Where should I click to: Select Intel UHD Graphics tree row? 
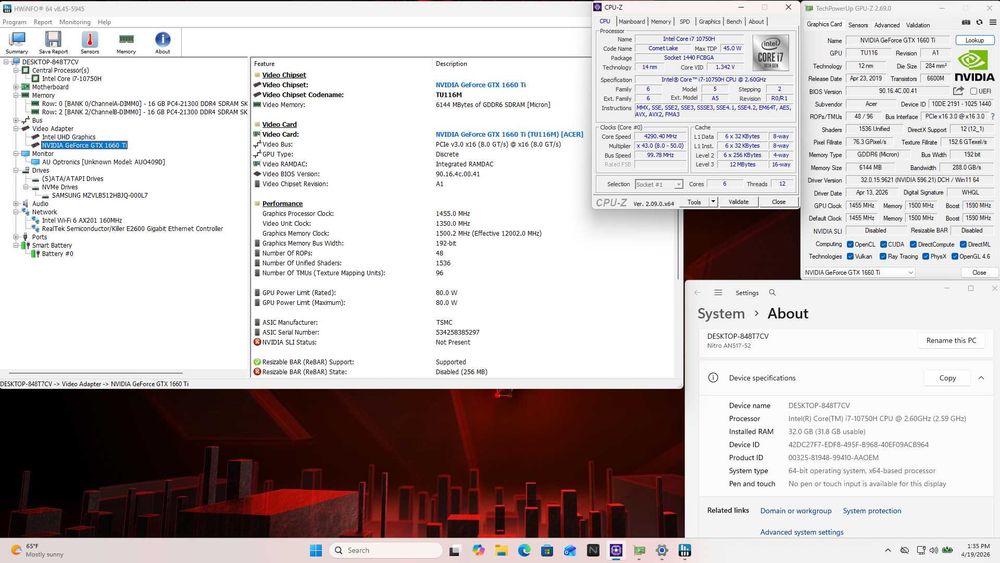coord(68,136)
